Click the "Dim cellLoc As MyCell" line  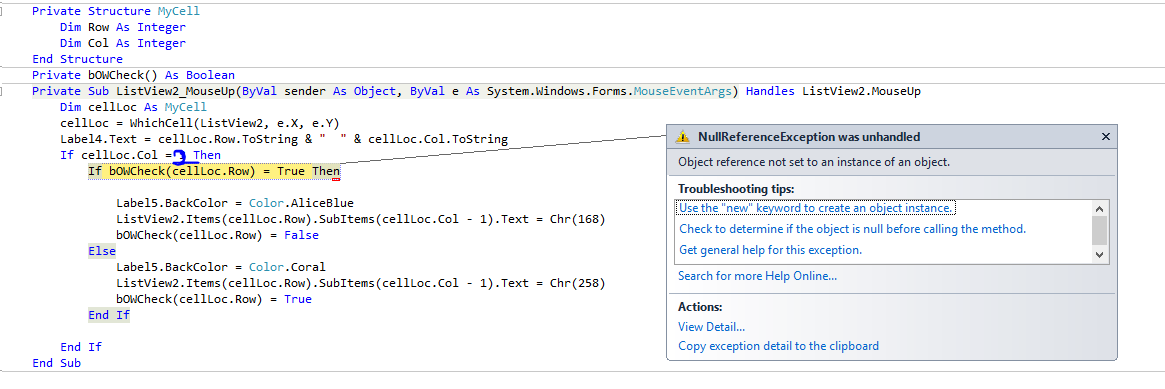click(x=134, y=108)
